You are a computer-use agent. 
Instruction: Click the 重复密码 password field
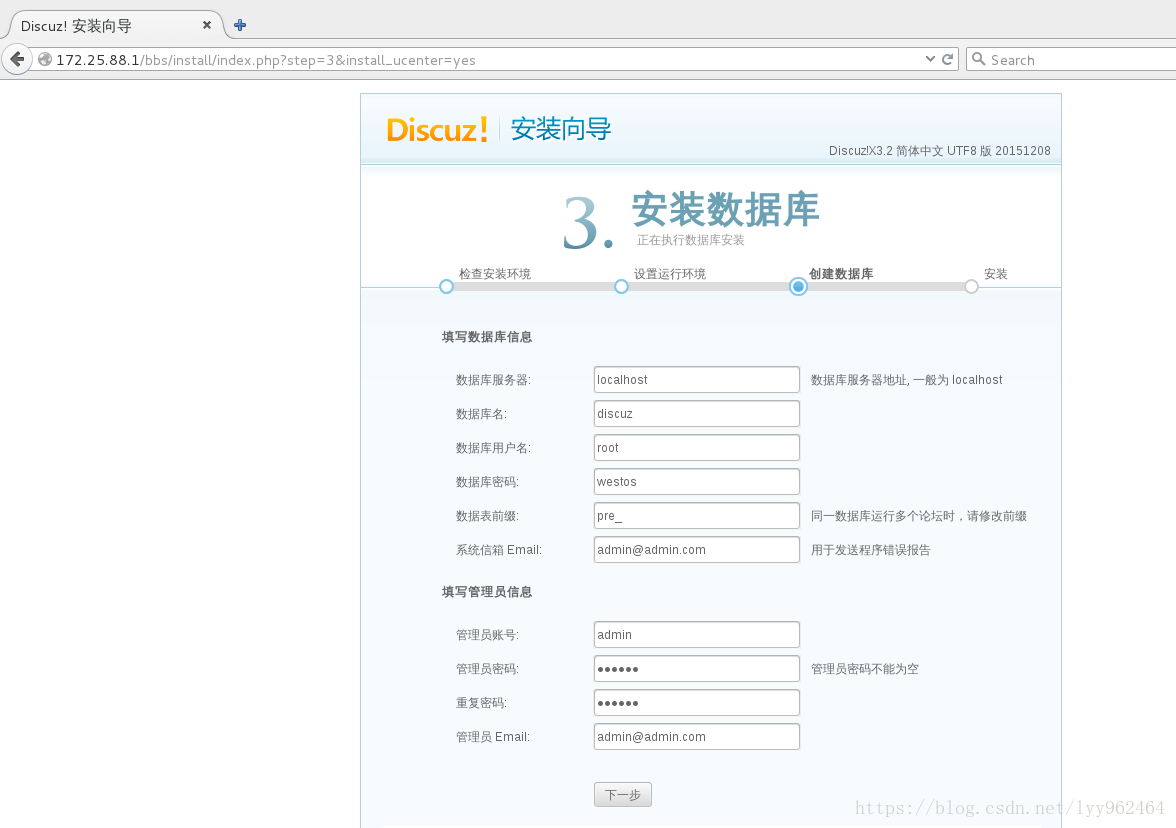point(697,703)
